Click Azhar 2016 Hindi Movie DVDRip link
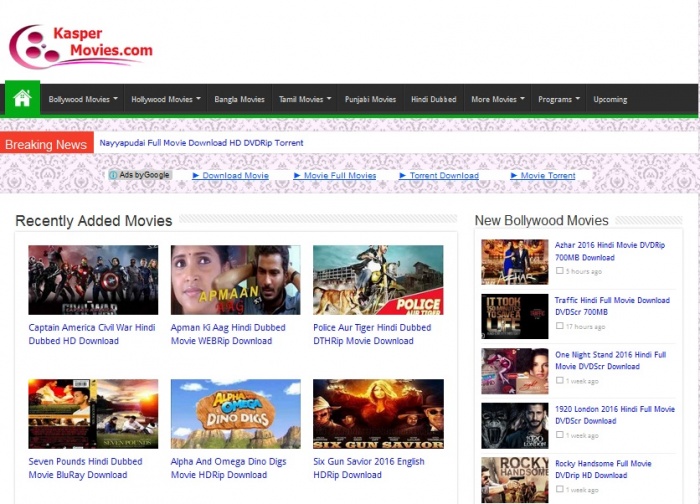Viewport: 700px width, 504px height. pyautogui.click(x=610, y=251)
